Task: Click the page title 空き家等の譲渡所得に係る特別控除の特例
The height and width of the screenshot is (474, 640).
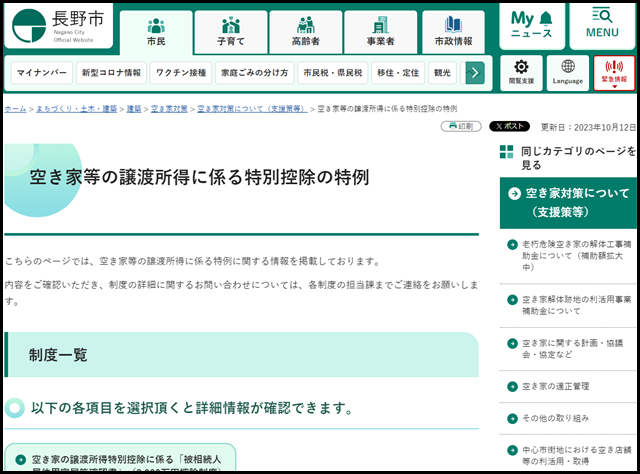Action: point(199,177)
